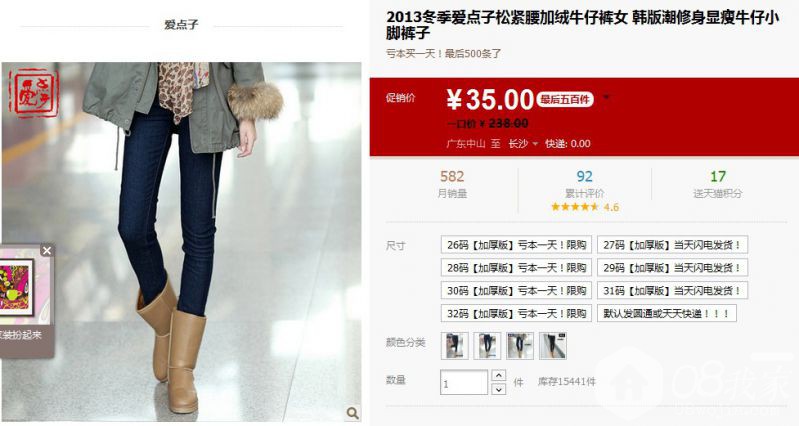Close the floating popup ad

point(47,250)
